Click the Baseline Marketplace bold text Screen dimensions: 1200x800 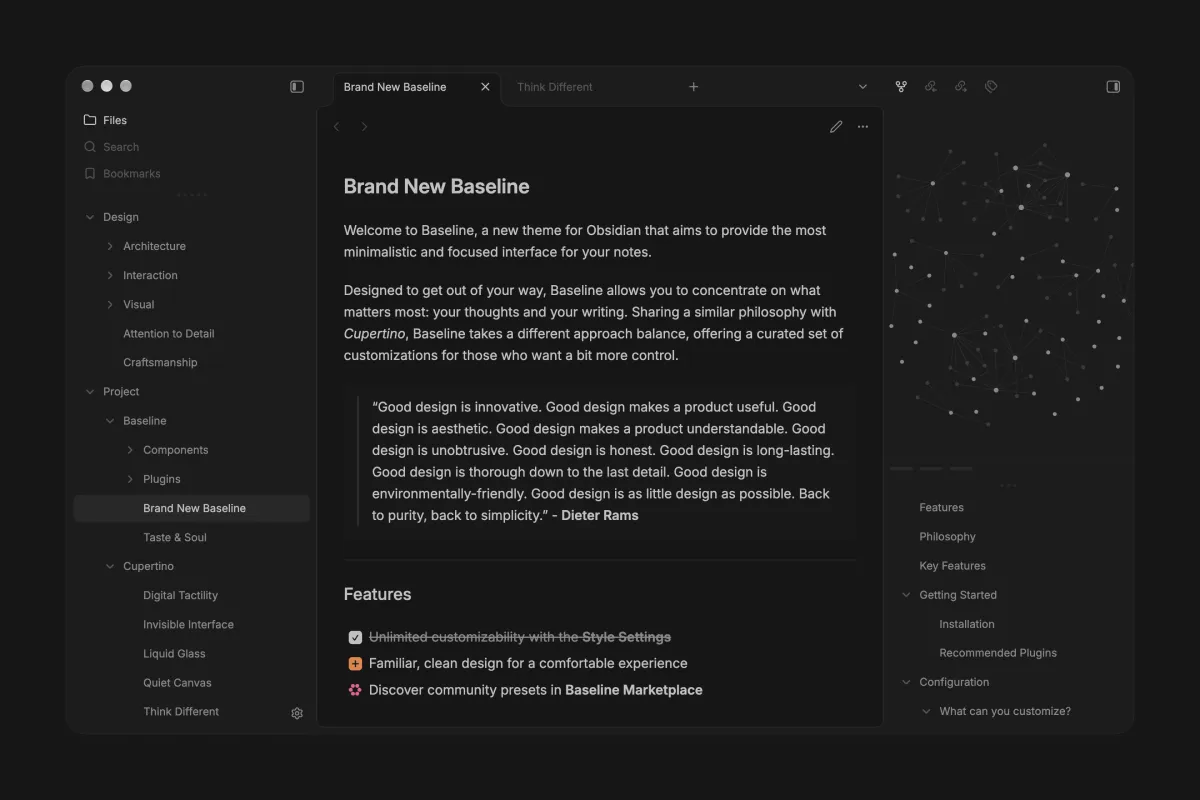pos(634,690)
